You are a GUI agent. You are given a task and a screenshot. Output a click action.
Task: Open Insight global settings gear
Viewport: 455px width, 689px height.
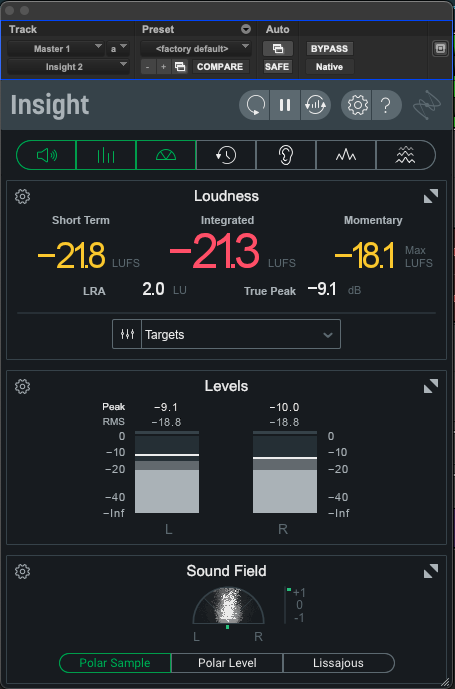(357, 105)
